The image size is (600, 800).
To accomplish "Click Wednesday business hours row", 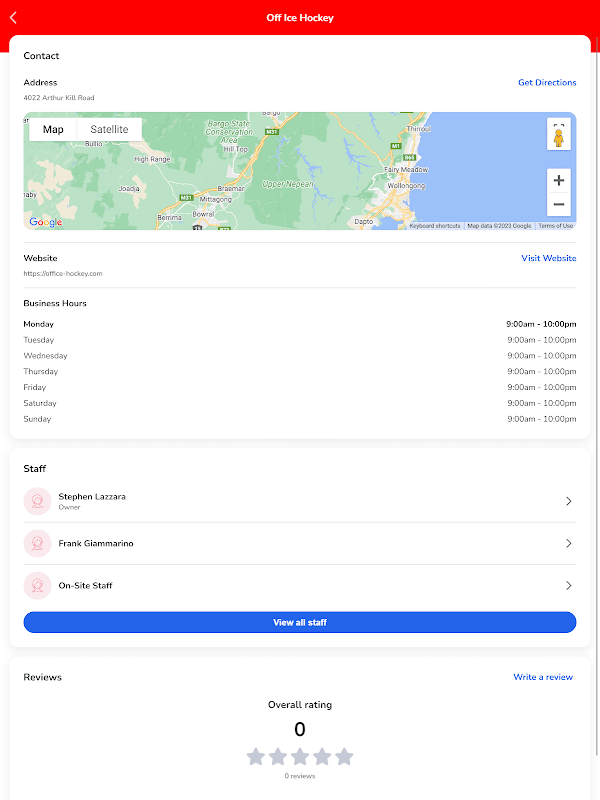I will [300, 356].
